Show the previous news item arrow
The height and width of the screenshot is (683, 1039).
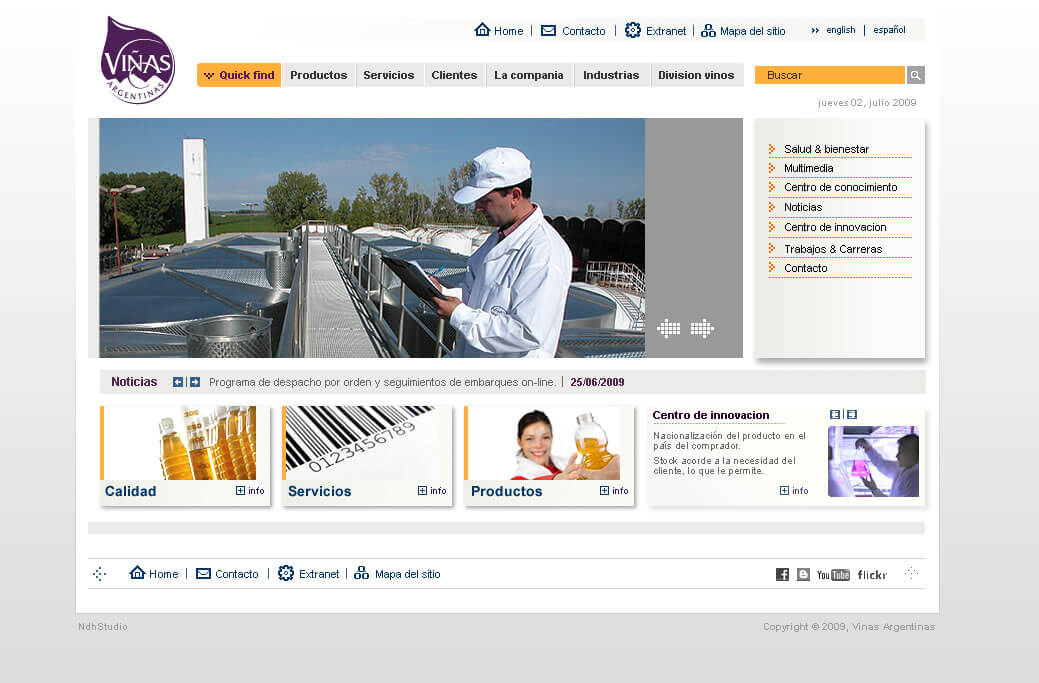click(x=178, y=382)
